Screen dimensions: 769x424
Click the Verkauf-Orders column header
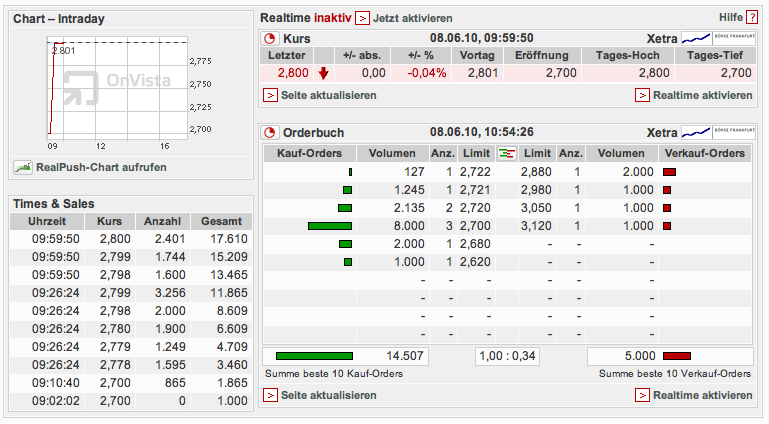[704, 153]
